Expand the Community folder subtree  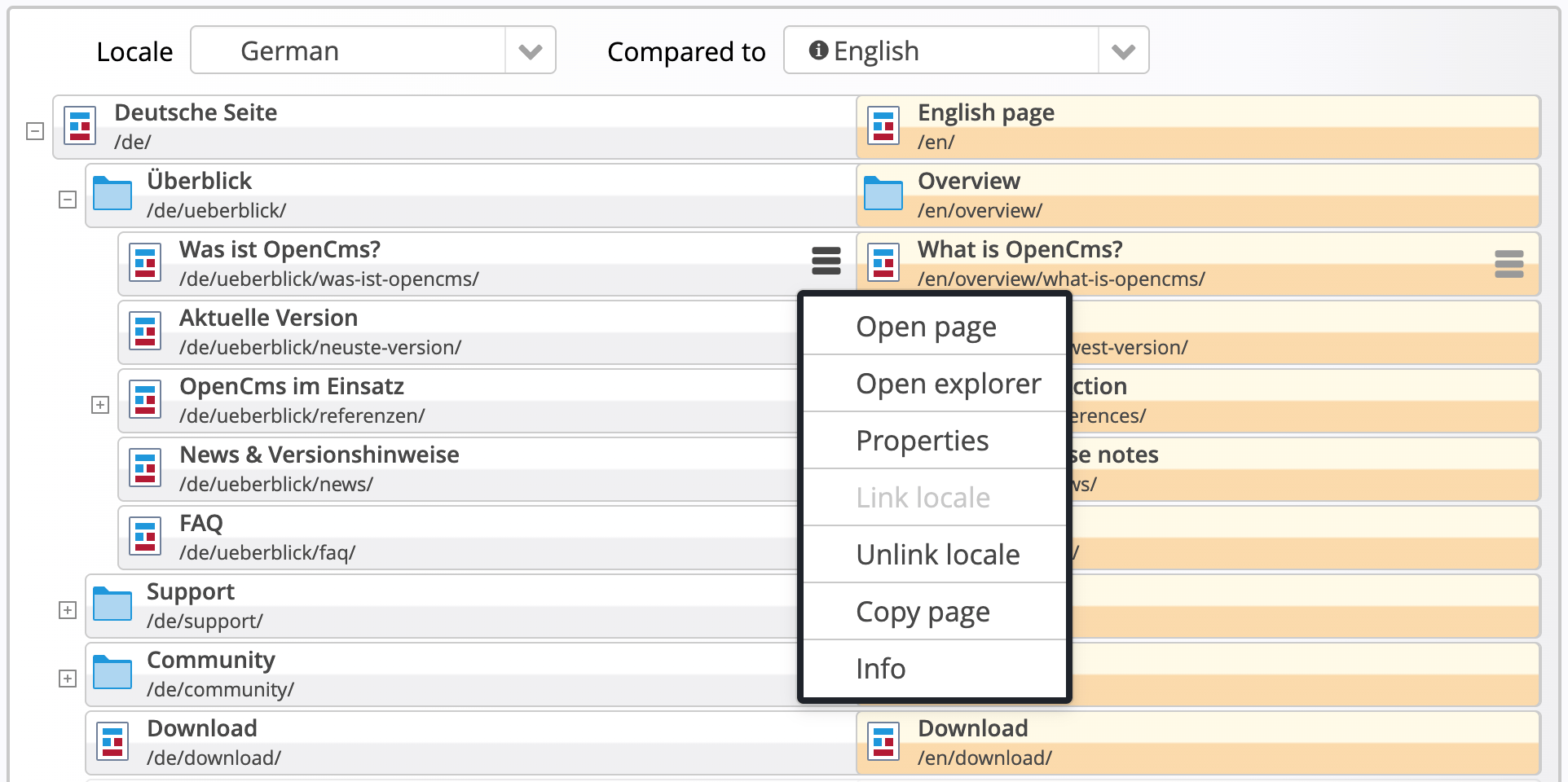[x=67, y=677]
